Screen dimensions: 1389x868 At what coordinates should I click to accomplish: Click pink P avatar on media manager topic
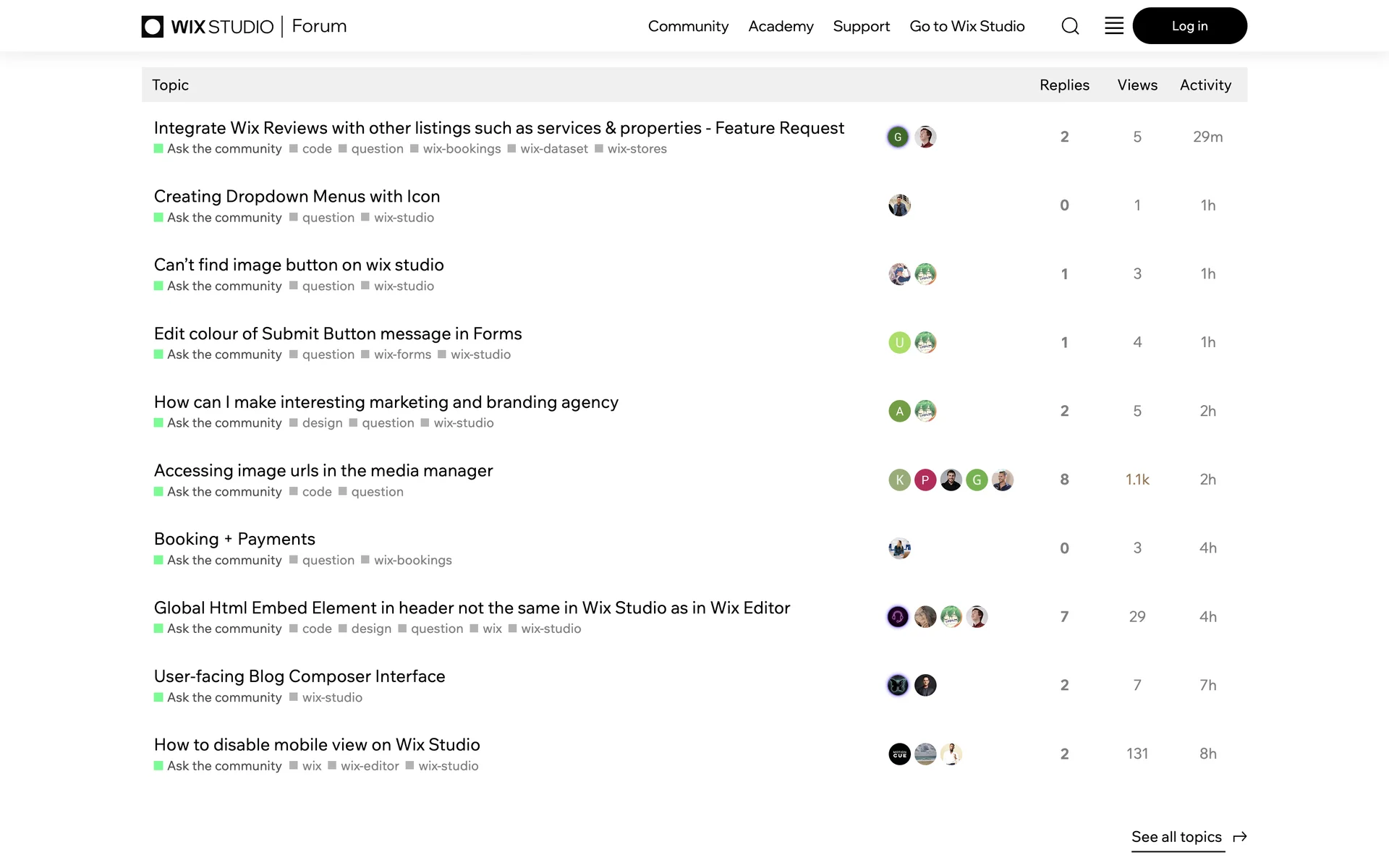click(925, 480)
